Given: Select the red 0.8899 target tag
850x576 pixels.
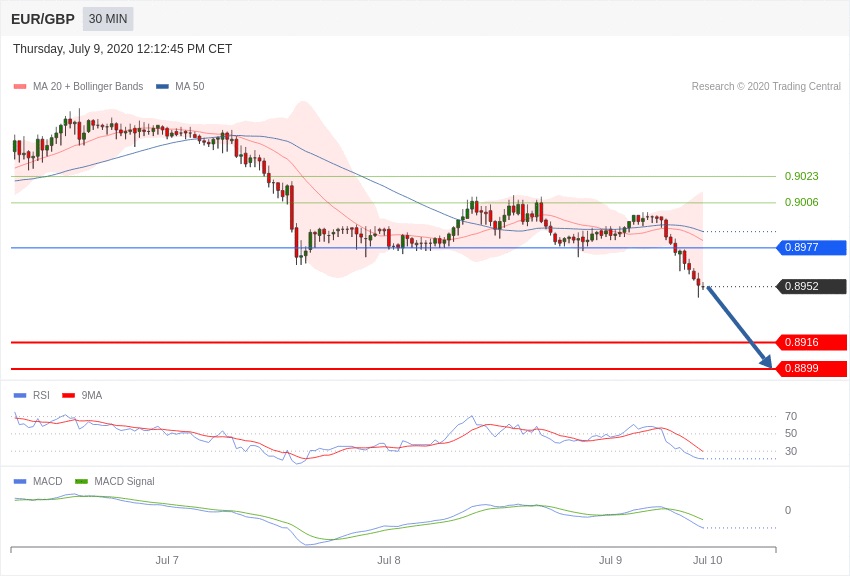Looking at the screenshot, I should pyautogui.click(x=811, y=369).
